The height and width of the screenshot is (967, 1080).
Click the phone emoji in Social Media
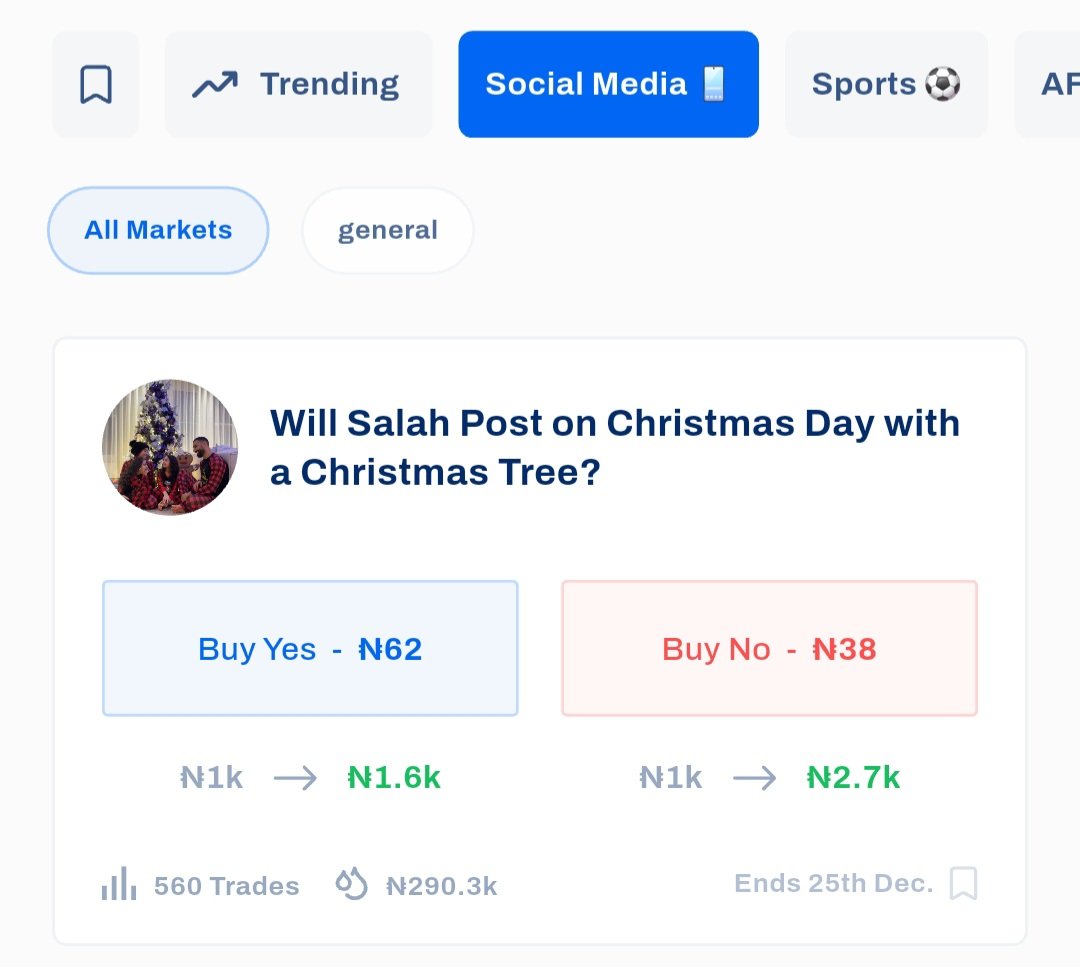(x=714, y=84)
